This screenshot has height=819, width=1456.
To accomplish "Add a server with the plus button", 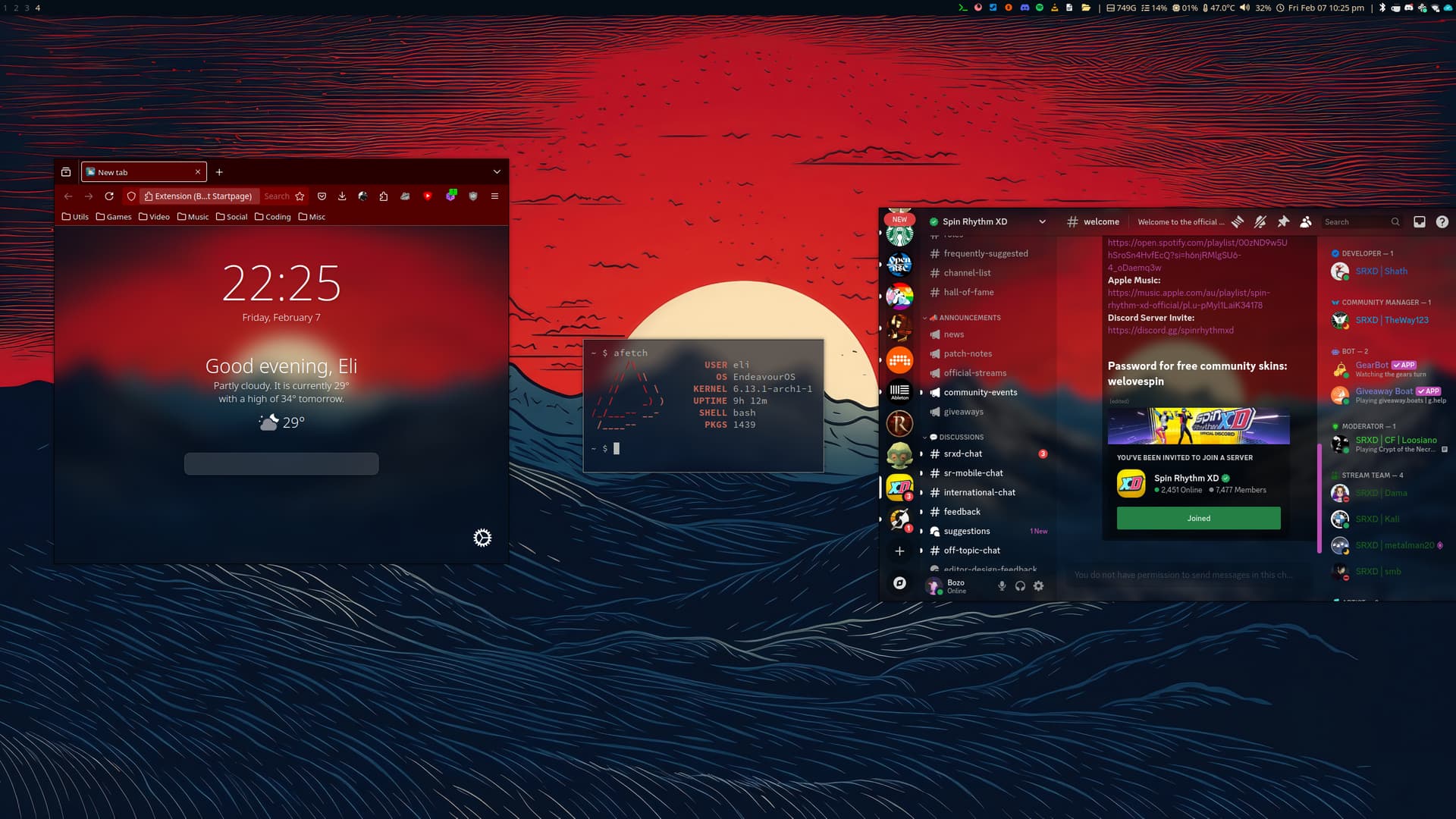I will click(899, 551).
